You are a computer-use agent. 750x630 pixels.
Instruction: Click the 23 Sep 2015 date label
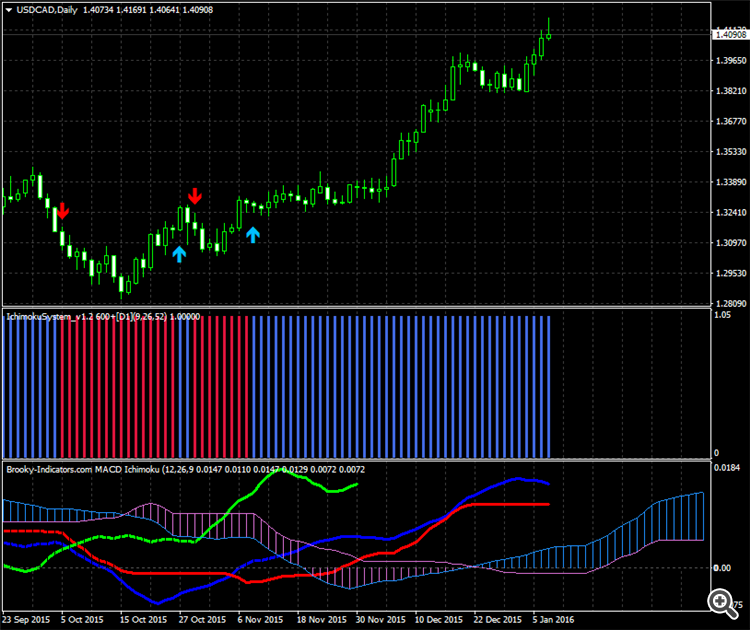[x=26, y=619]
